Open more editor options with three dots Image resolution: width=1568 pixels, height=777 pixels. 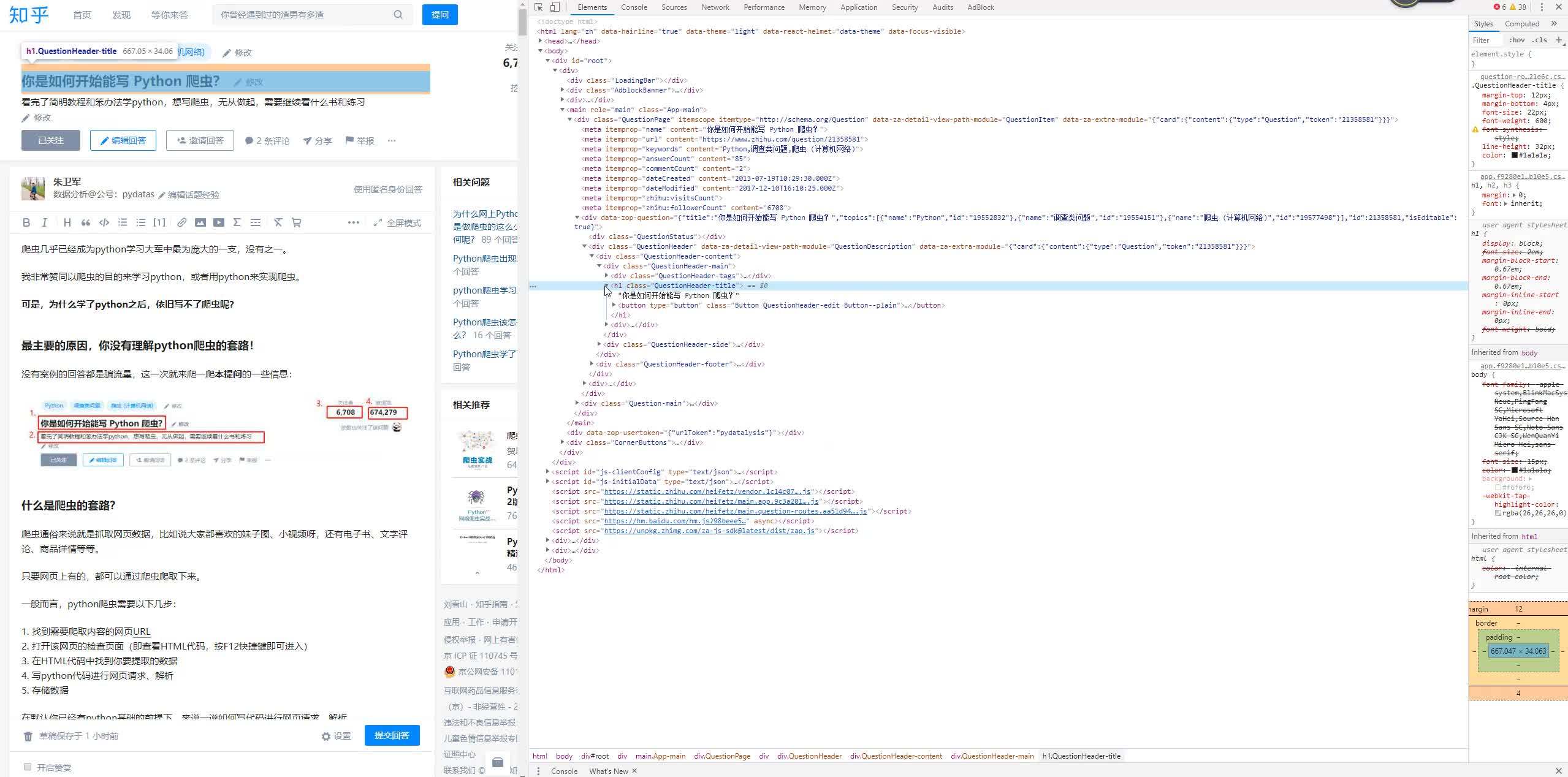tap(354, 222)
